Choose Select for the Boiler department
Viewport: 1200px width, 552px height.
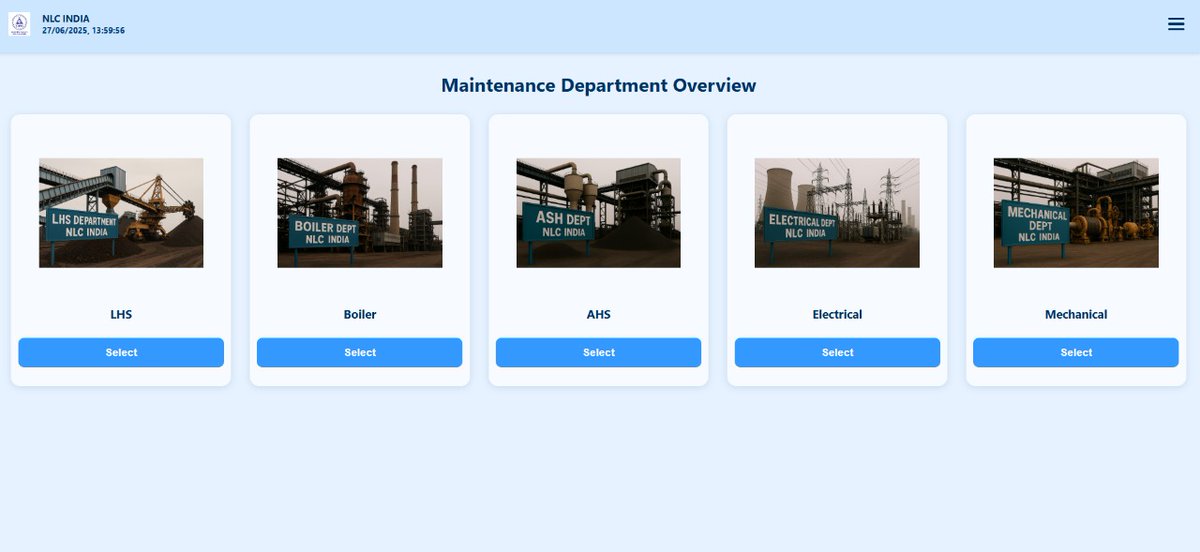click(360, 352)
